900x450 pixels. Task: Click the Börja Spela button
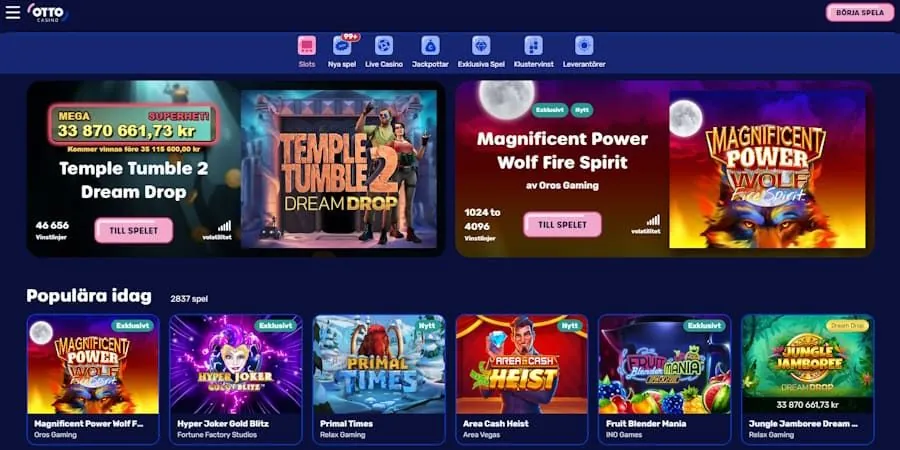(x=860, y=13)
